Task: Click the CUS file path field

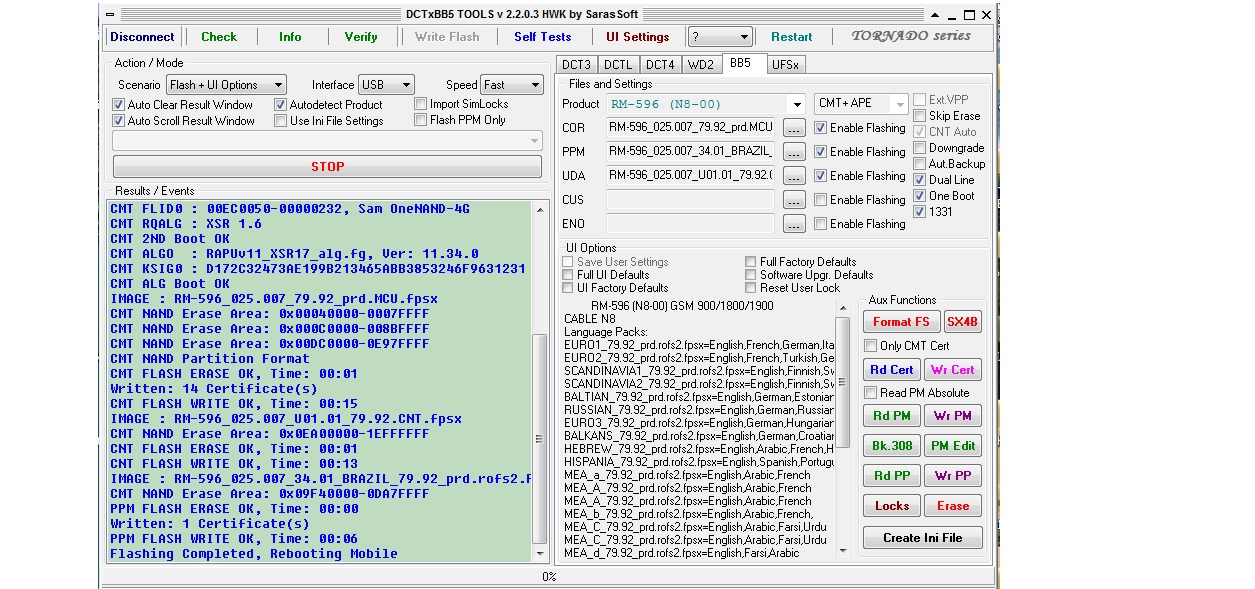Action: point(690,200)
